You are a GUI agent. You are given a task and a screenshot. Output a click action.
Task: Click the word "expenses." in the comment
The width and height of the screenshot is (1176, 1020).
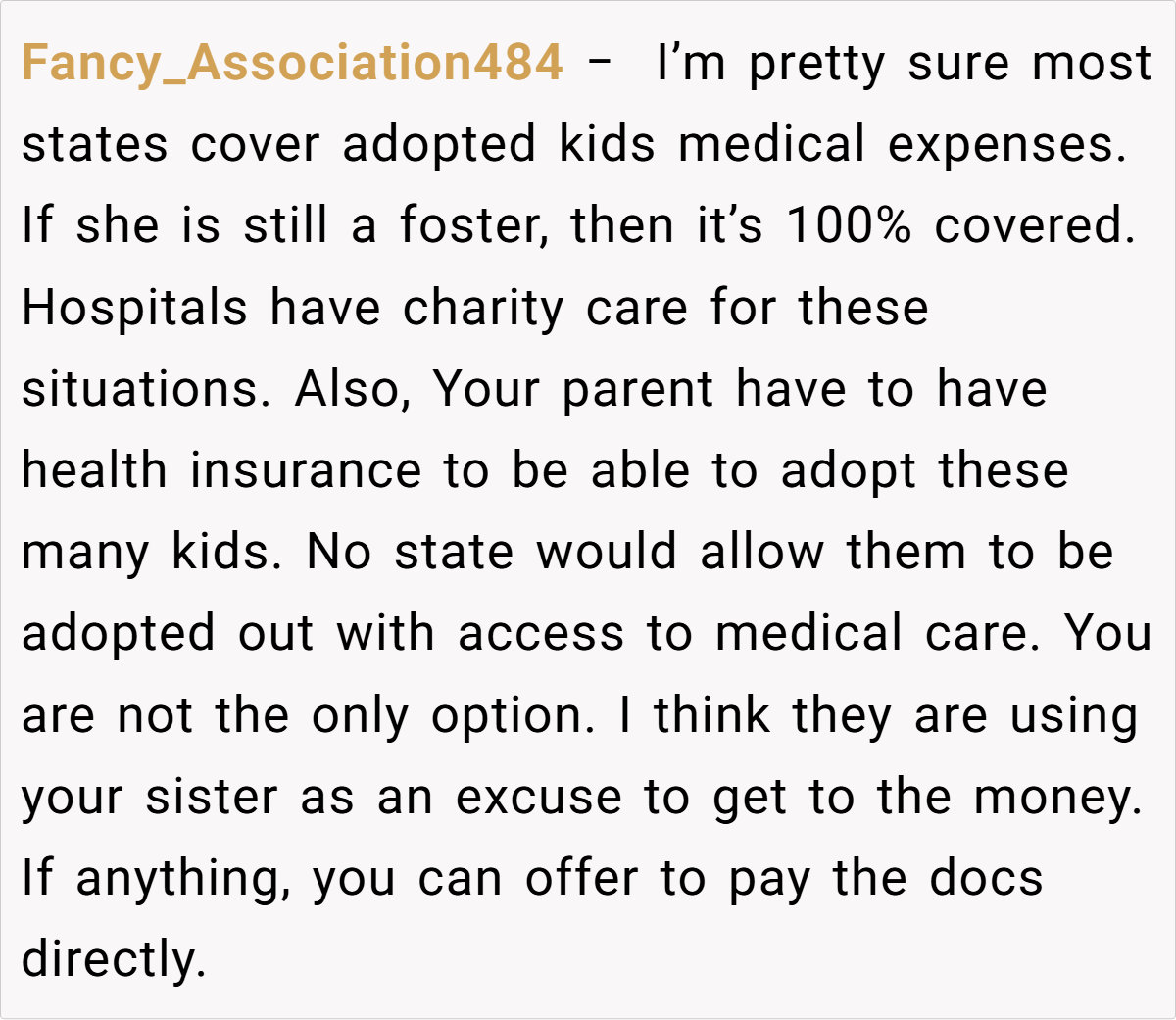[1006, 145]
